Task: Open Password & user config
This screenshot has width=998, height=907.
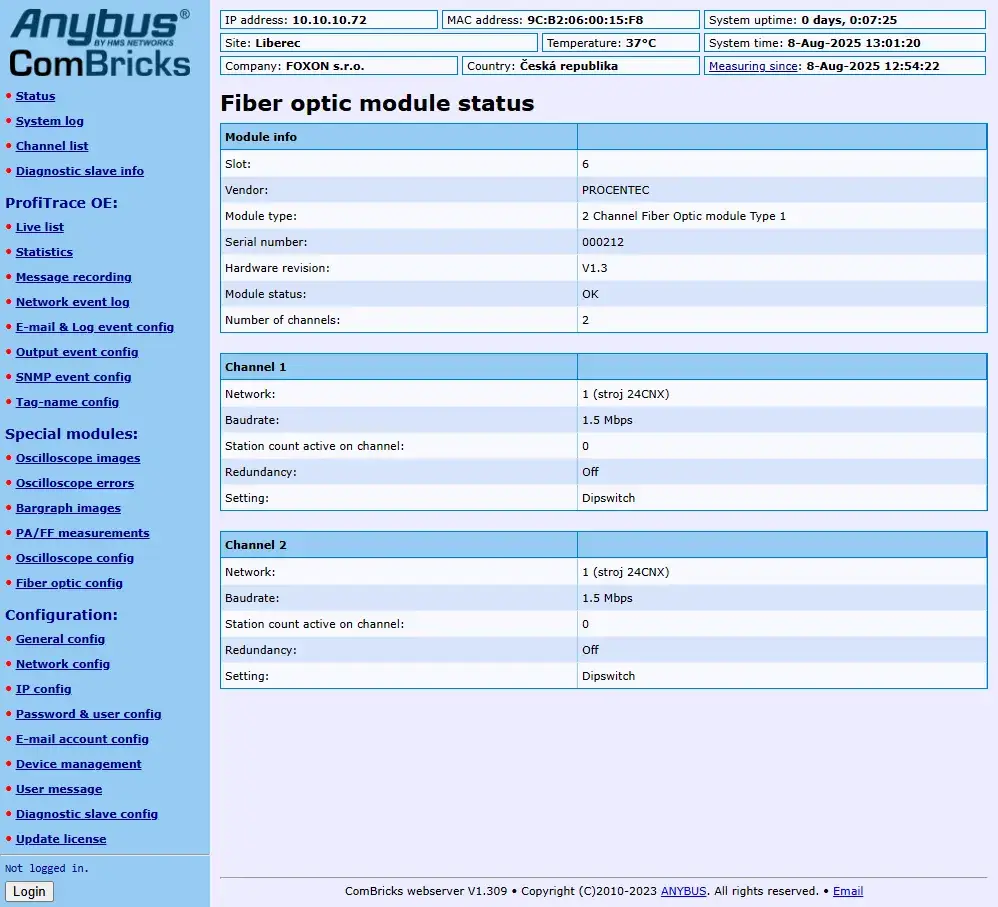Action: (x=88, y=714)
